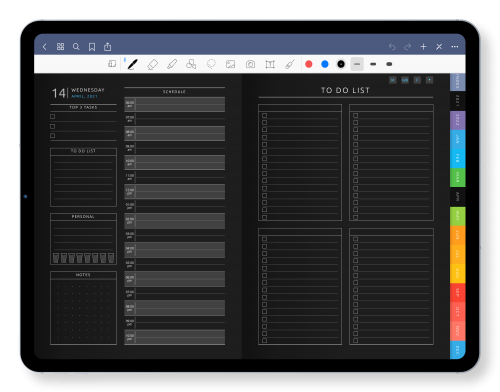Open the 2022 side tab
The image size is (500, 392).
(x=457, y=120)
